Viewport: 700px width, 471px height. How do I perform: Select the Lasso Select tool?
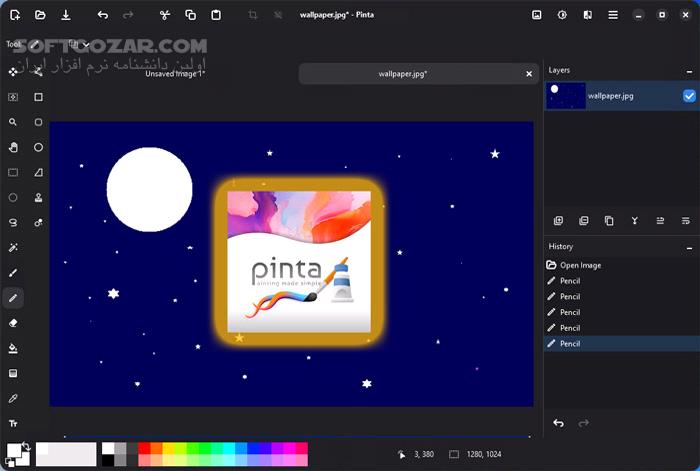(13, 222)
